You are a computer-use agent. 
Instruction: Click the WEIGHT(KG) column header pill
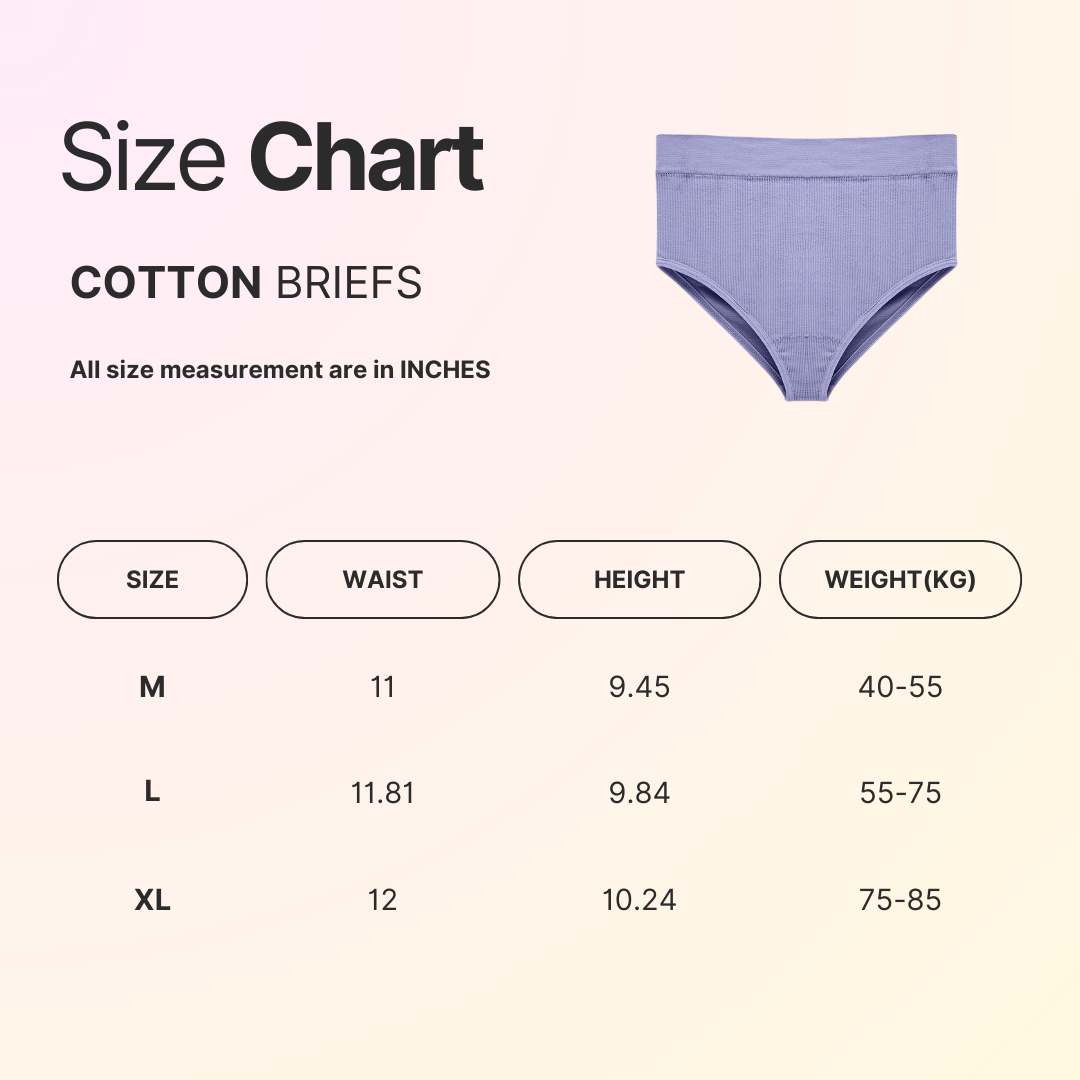pyautogui.click(x=900, y=580)
